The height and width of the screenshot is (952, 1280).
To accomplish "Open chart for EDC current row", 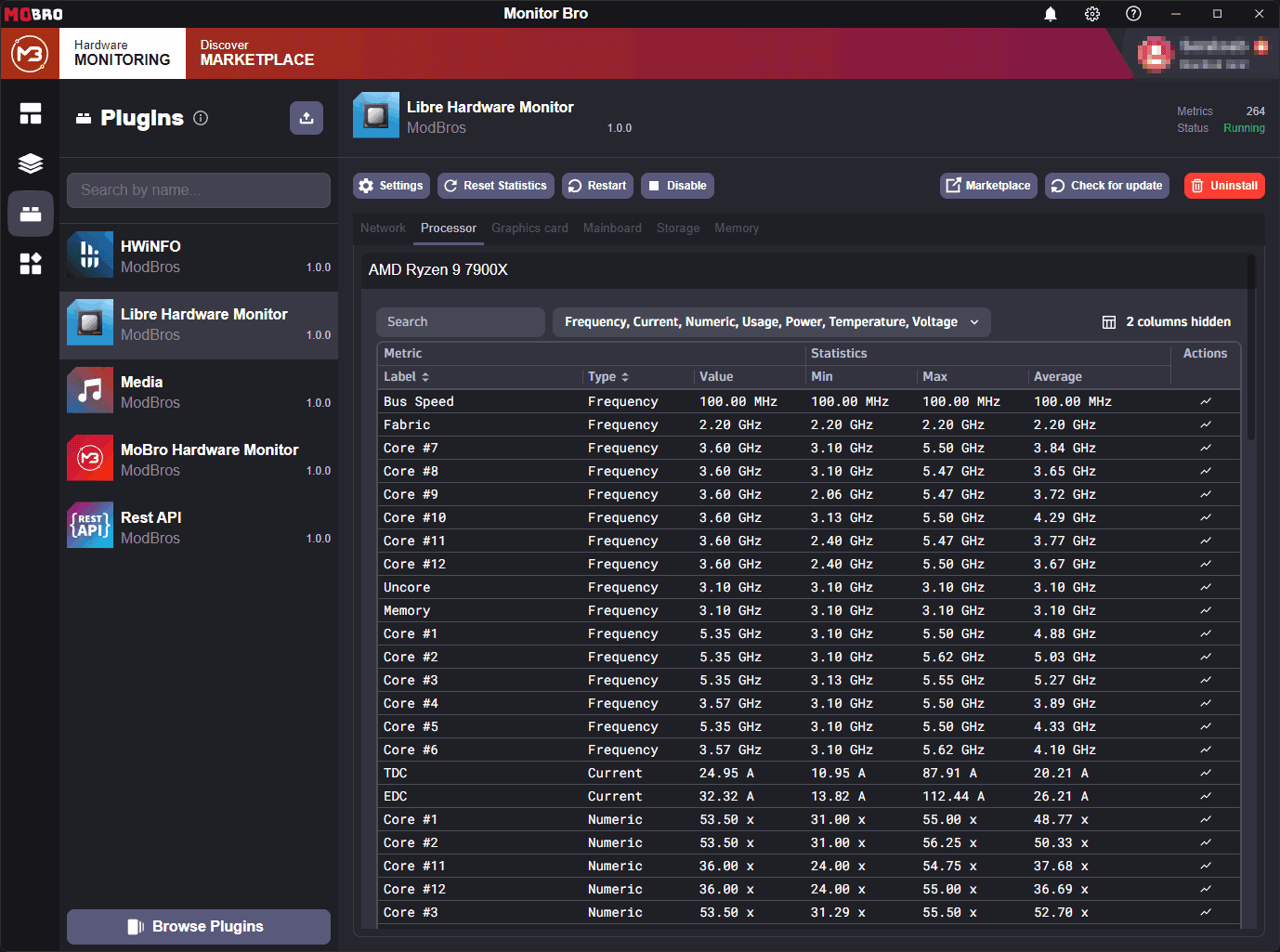I will coord(1205,796).
